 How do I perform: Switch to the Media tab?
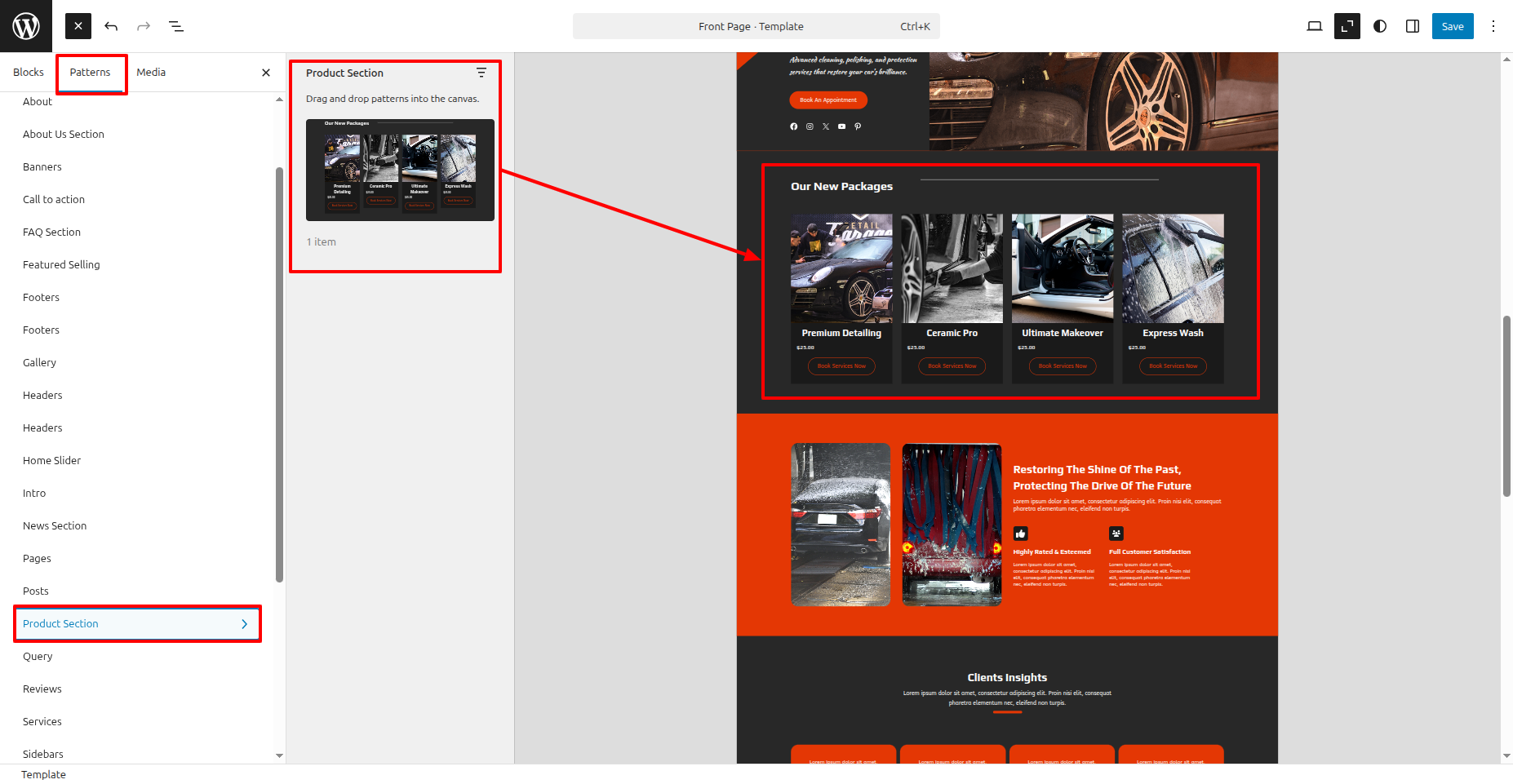[151, 73]
